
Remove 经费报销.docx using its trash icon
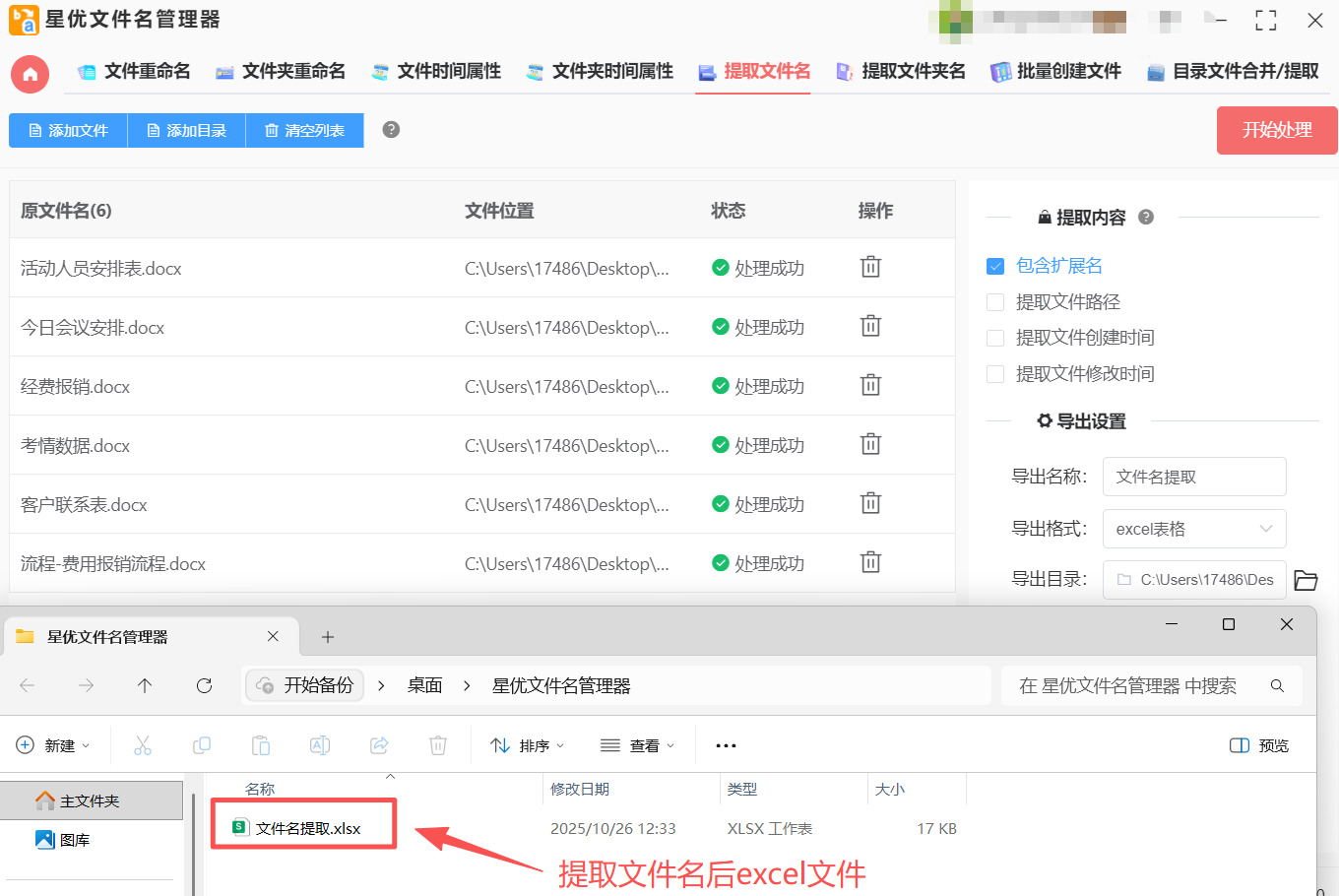870,385
